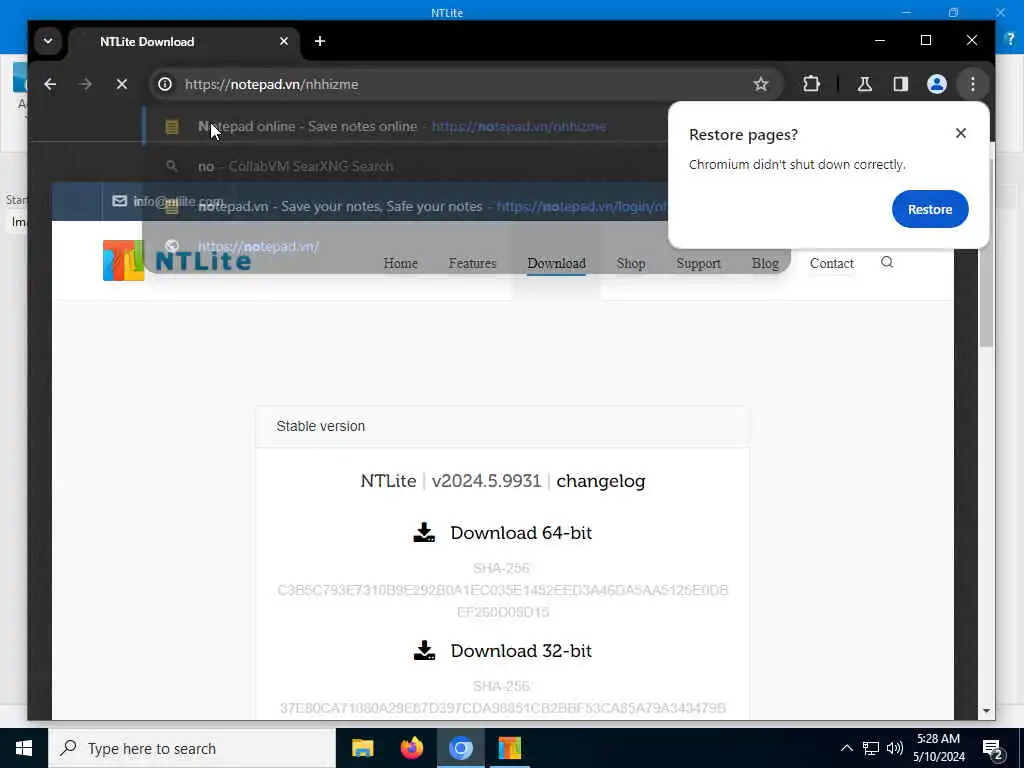Open the Extensions puzzle icon
1024x768 pixels.
(x=811, y=84)
